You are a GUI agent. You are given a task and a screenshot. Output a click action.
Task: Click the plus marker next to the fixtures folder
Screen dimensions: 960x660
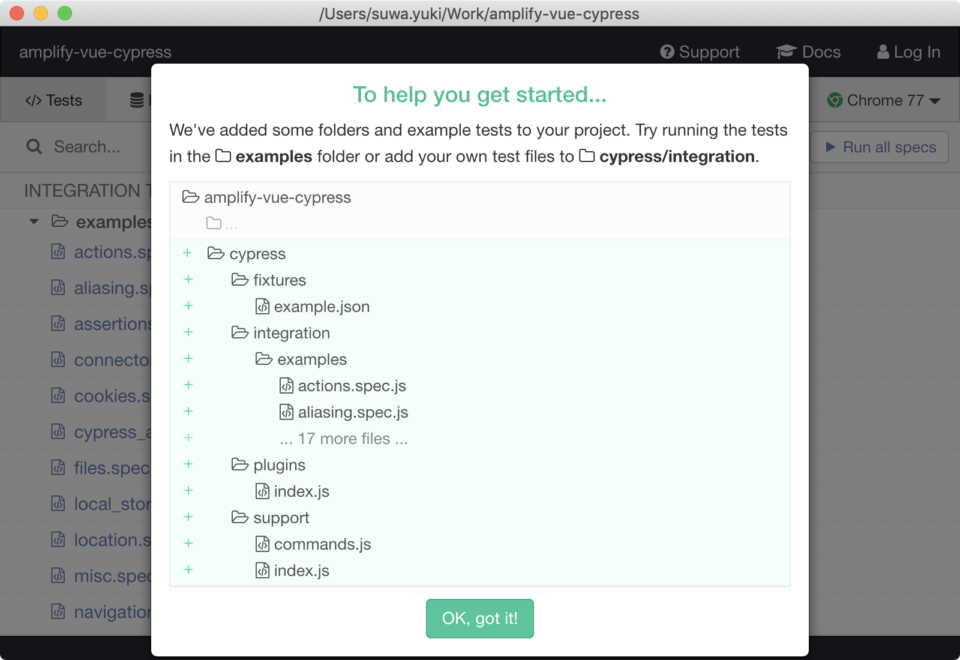coord(188,280)
